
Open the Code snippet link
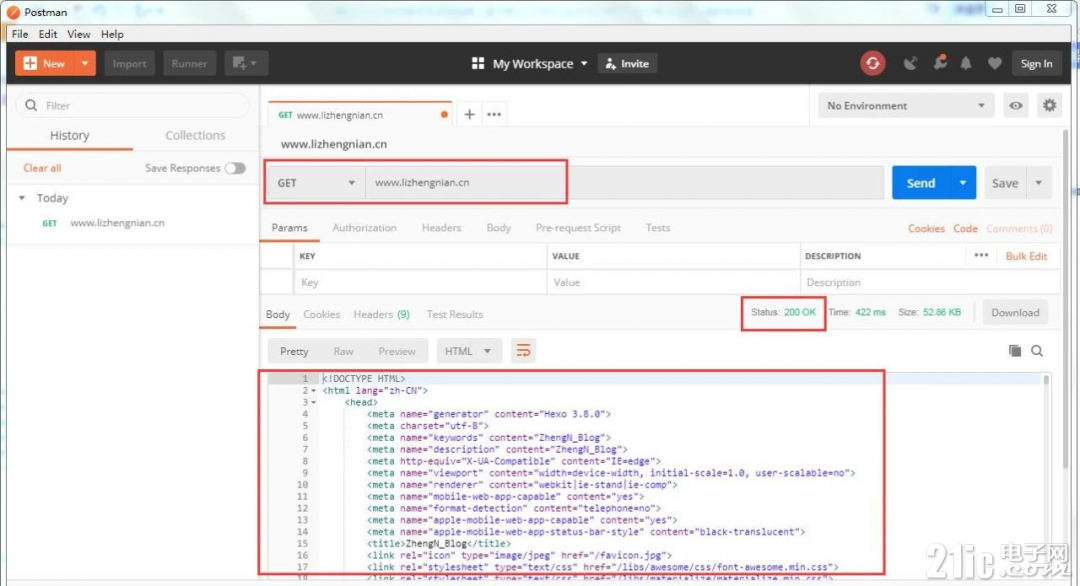click(x=965, y=229)
